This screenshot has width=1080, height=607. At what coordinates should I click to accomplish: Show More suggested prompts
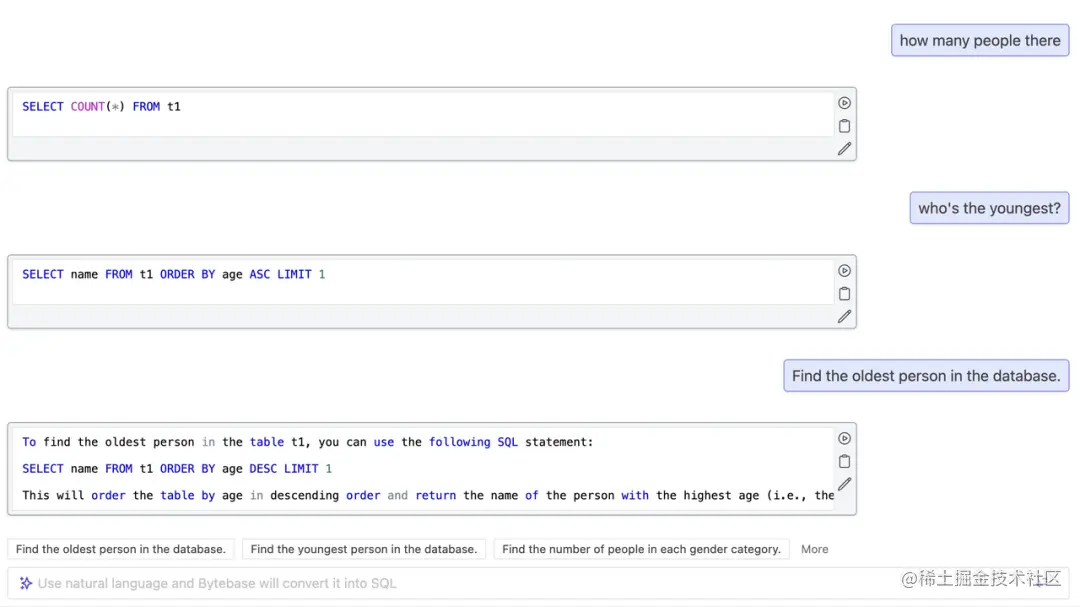tap(814, 549)
